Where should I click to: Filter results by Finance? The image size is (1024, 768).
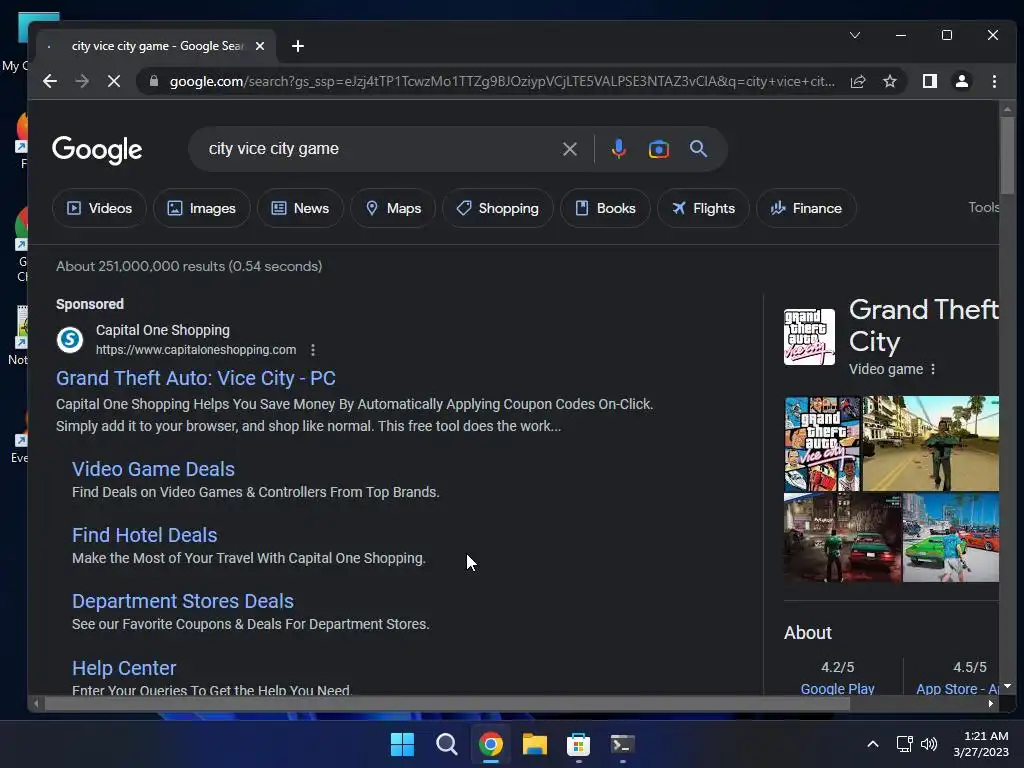806,208
